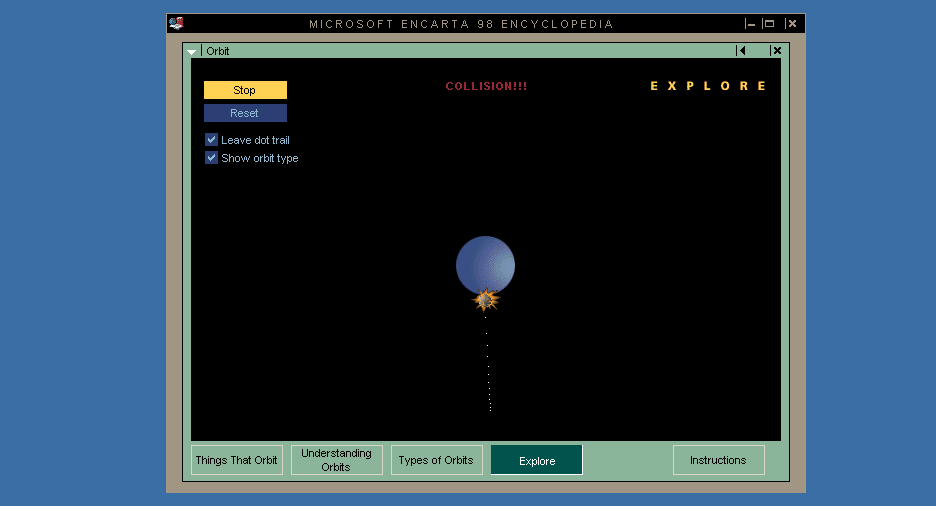This screenshot has height=506, width=936.
Task: Click the Encarta logo icon in the title bar
Action: click(x=176, y=23)
